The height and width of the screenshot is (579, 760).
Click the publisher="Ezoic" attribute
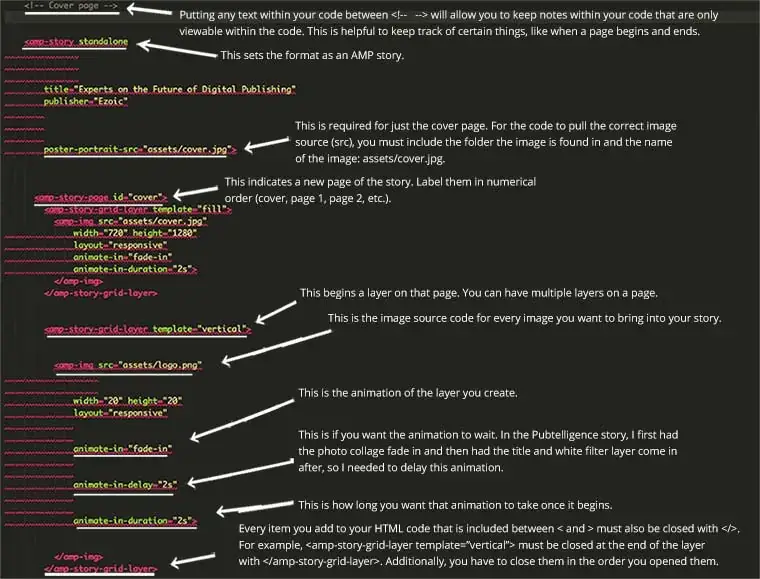(85, 101)
